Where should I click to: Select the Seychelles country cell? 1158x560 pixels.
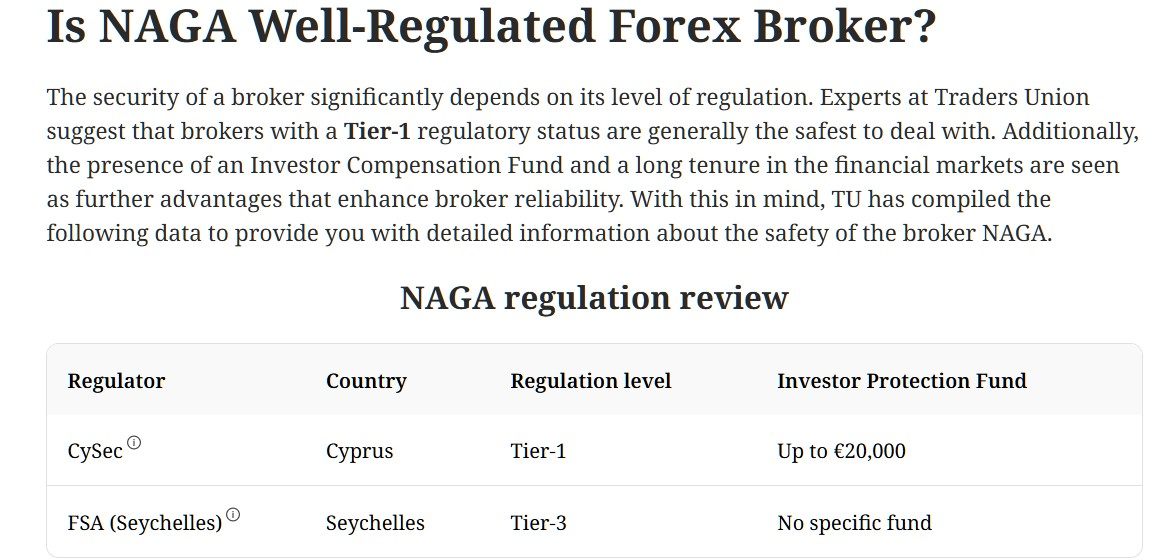tap(375, 523)
